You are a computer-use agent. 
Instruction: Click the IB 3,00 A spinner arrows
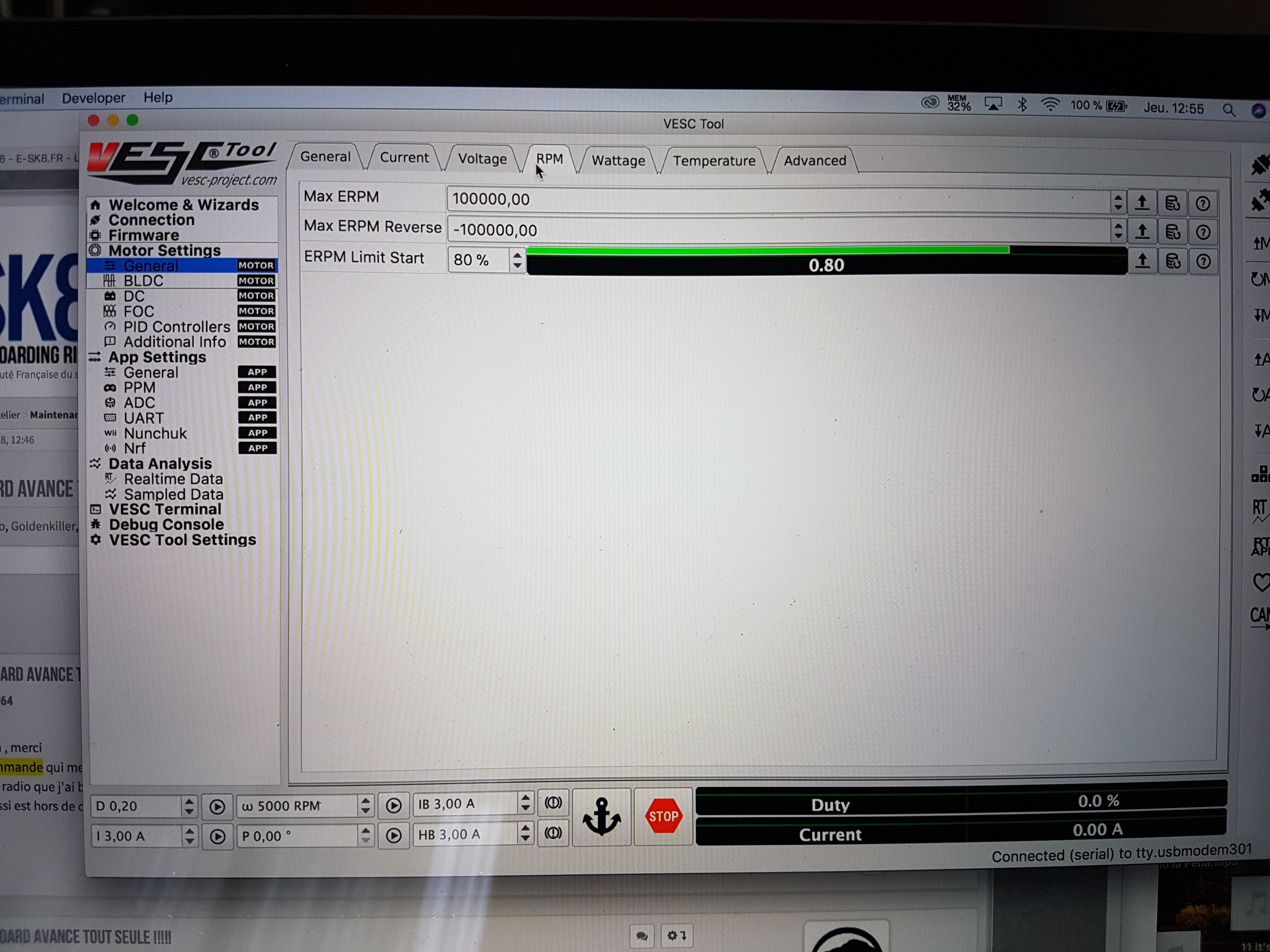pos(525,803)
